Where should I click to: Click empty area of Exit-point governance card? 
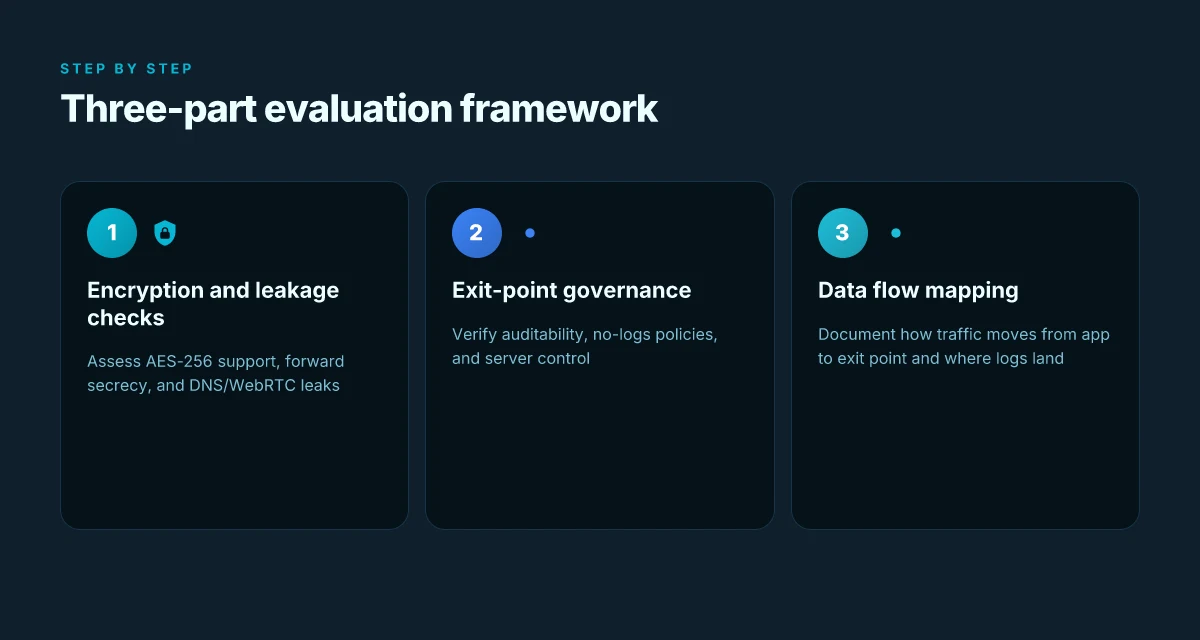(x=600, y=450)
